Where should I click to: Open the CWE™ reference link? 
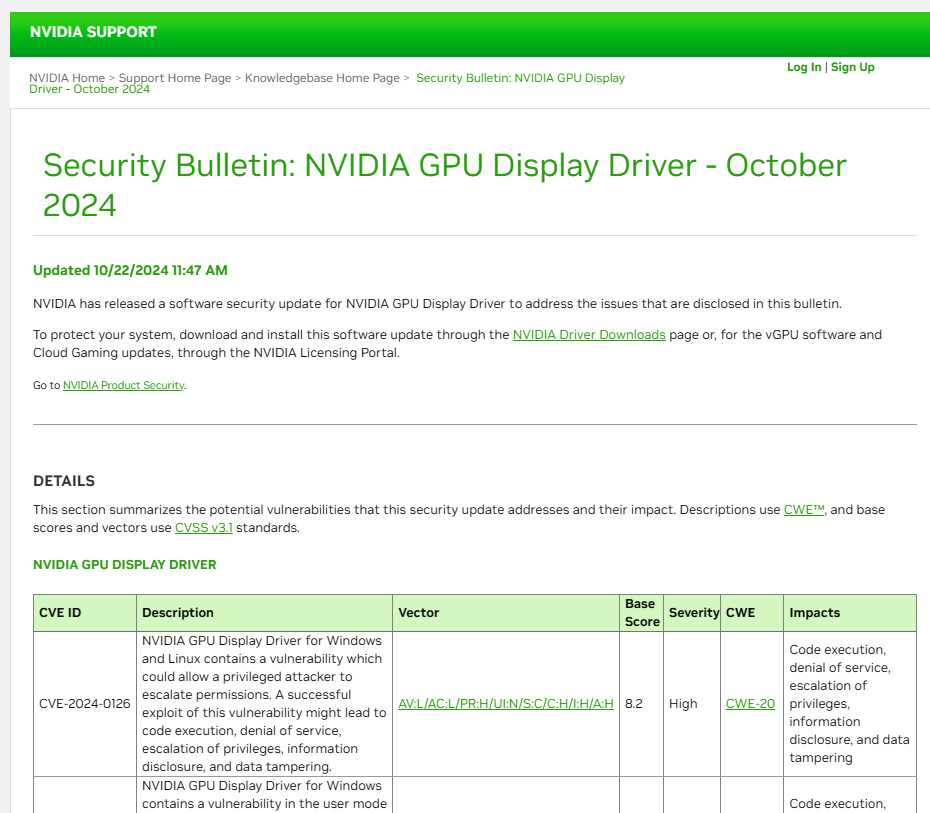(804, 509)
